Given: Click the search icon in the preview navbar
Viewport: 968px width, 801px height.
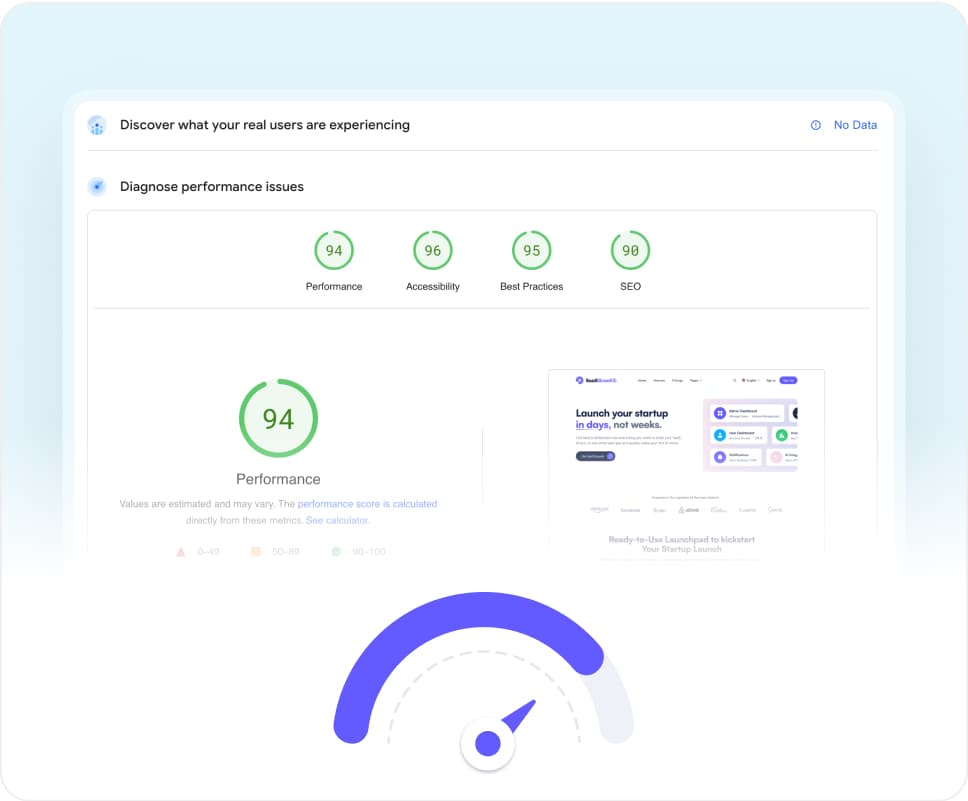Looking at the screenshot, I should 735,380.
